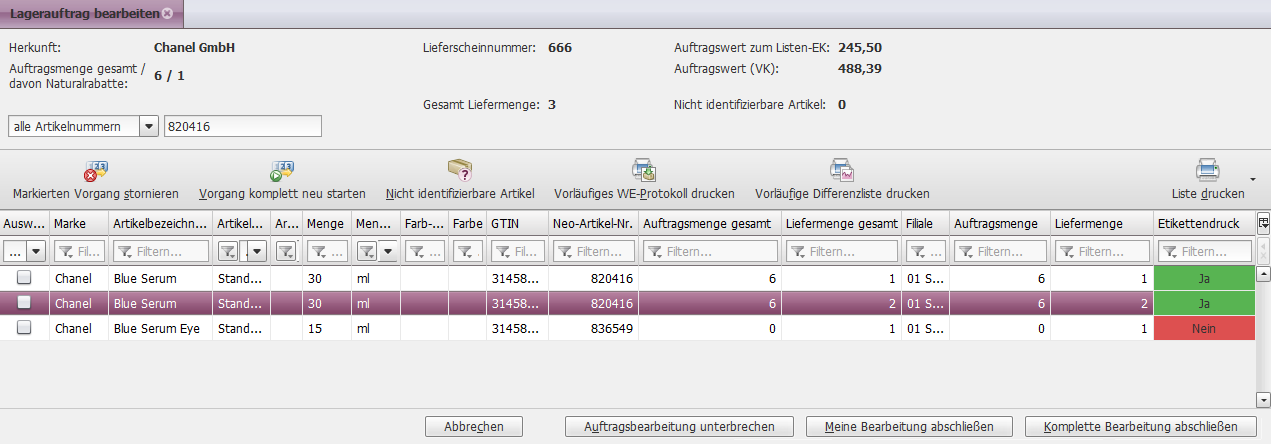
Task: Click the Artikel... column funnel filter icon
Action: 227,251
